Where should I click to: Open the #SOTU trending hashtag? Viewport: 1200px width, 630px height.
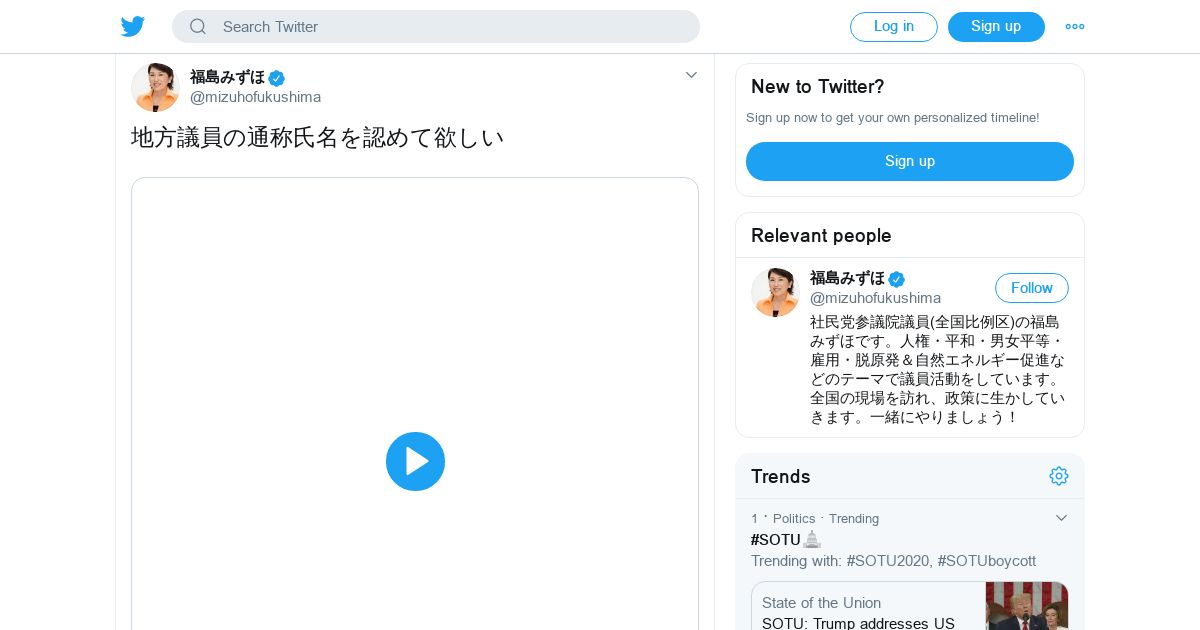[776, 540]
